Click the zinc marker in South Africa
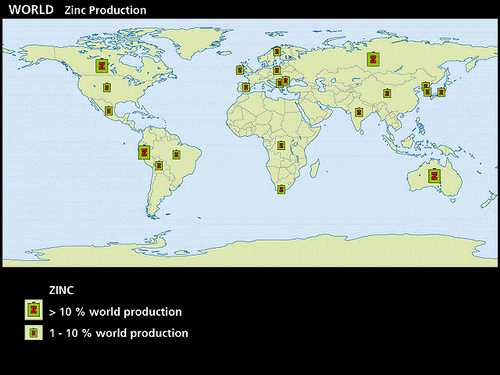The image size is (500, 375). 281,189
